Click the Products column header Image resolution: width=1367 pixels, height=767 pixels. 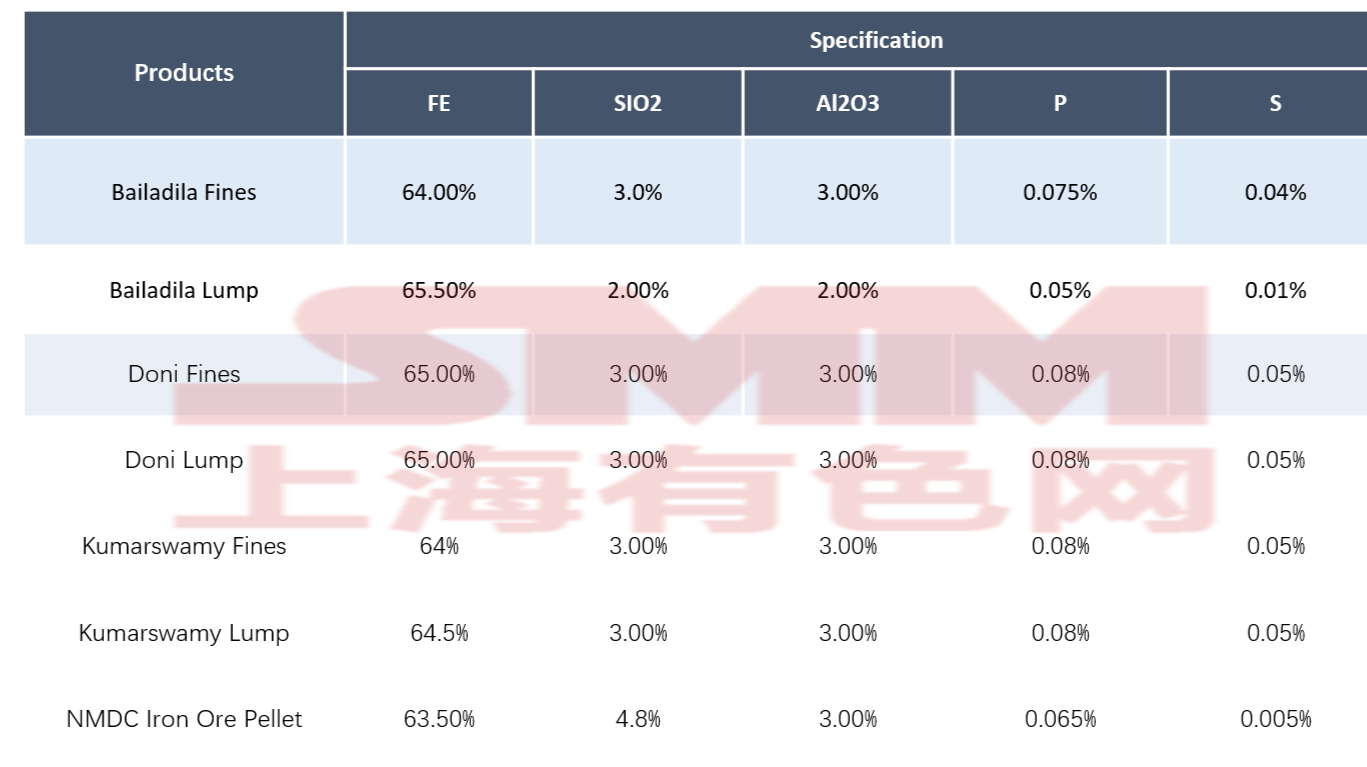[x=184, y=73]
